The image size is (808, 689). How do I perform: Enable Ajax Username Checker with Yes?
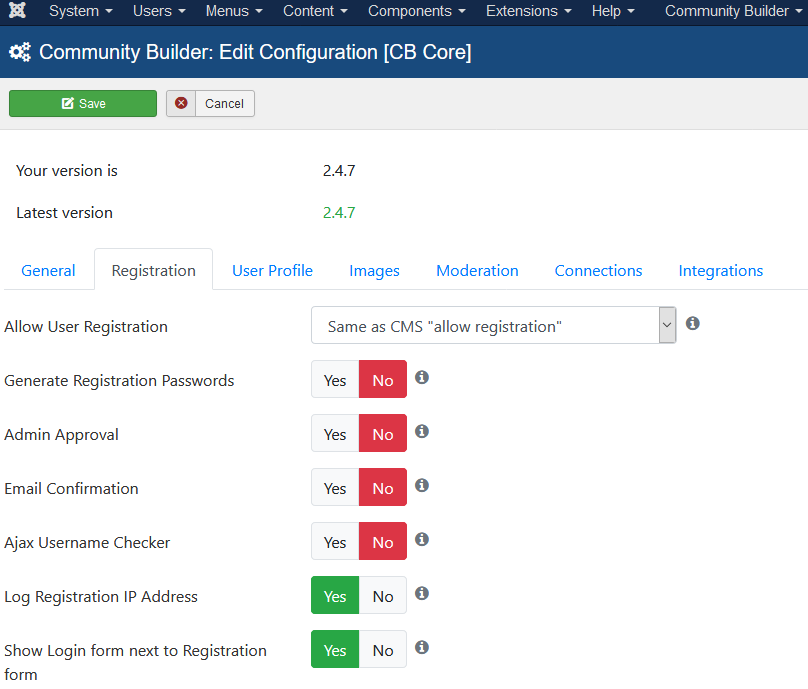[335, 542]
